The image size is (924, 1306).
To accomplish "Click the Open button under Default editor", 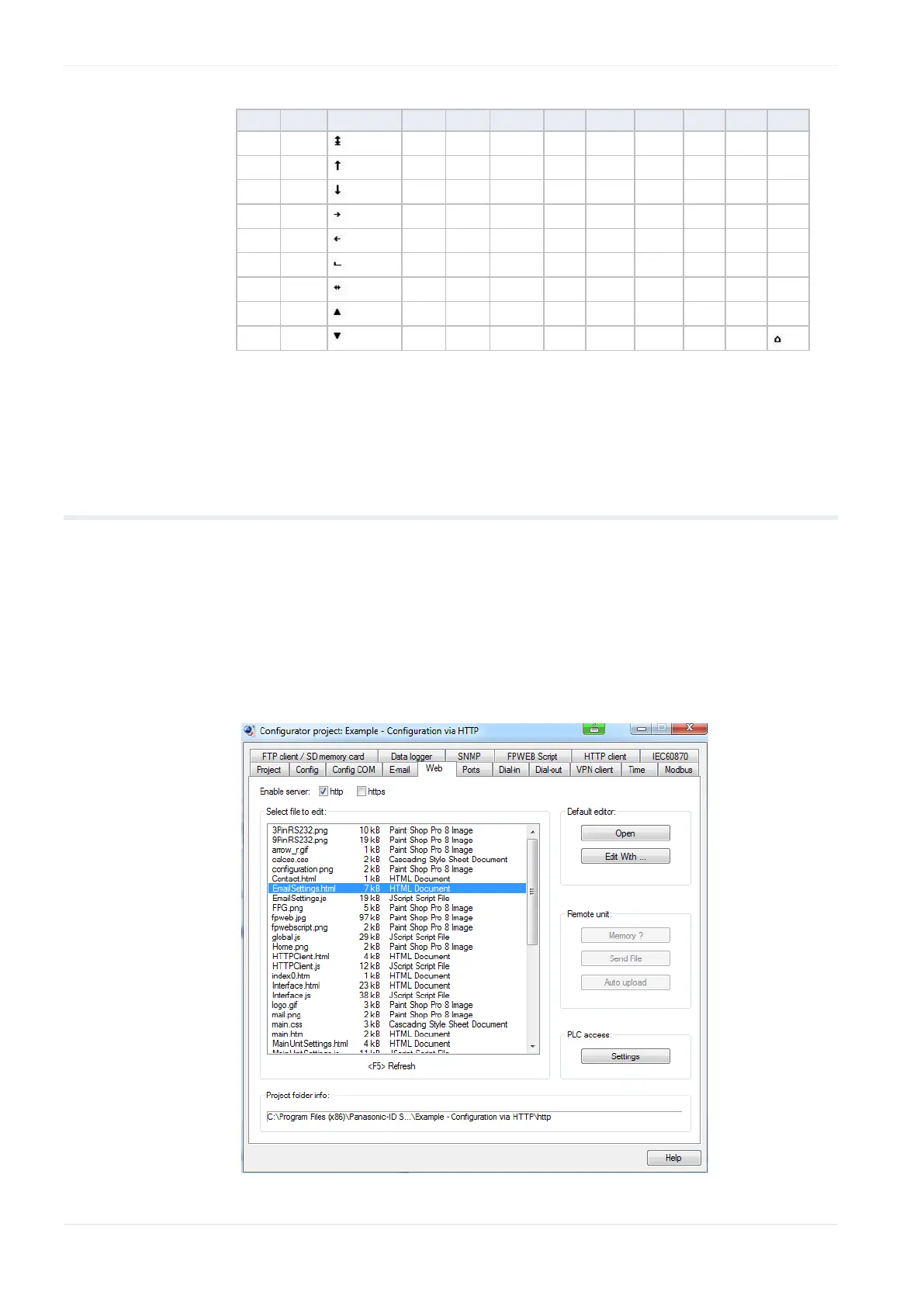I will [x=625, y=833].
